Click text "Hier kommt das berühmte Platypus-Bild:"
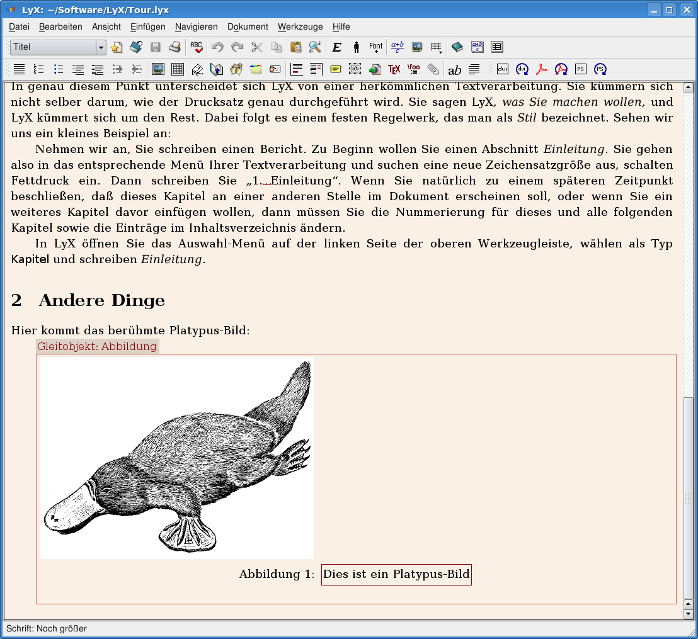 pyautogui.click(x=130, y=330)
